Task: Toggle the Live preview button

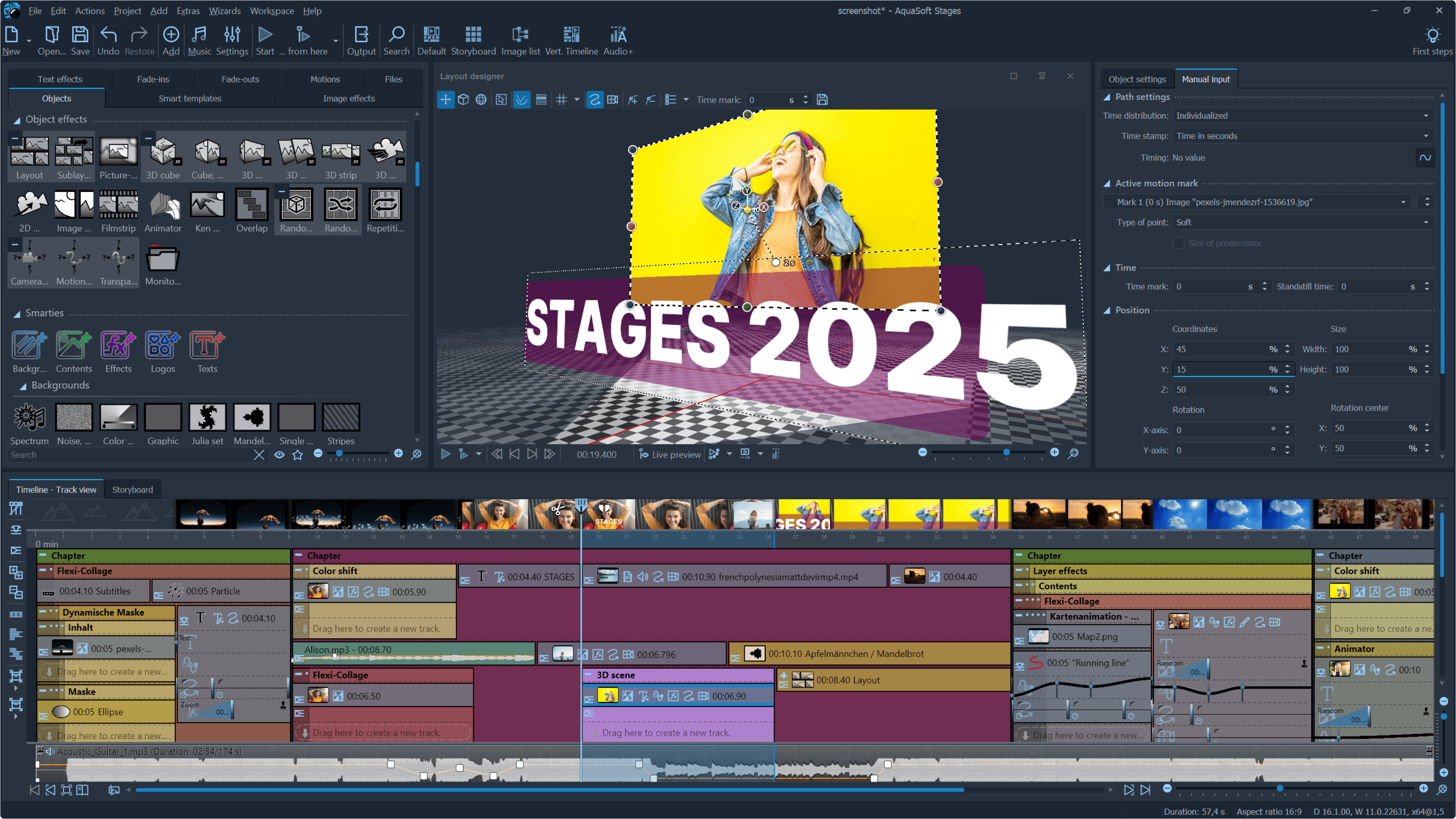Action: 670,454
